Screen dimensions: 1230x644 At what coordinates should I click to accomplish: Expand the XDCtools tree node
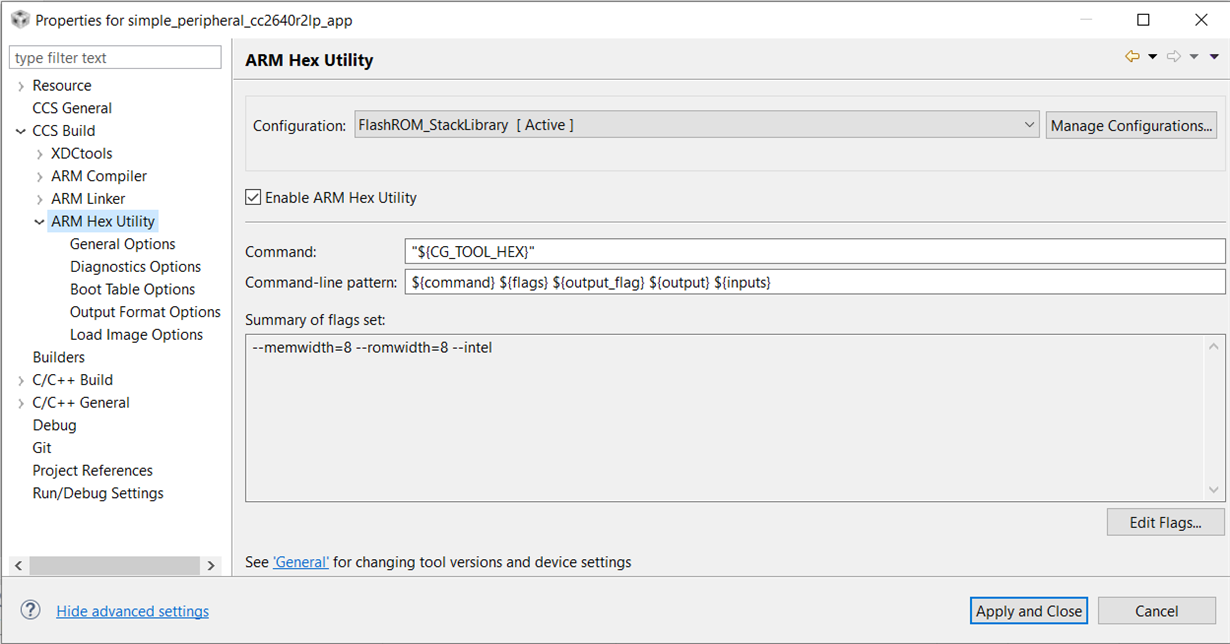(40, 154)
